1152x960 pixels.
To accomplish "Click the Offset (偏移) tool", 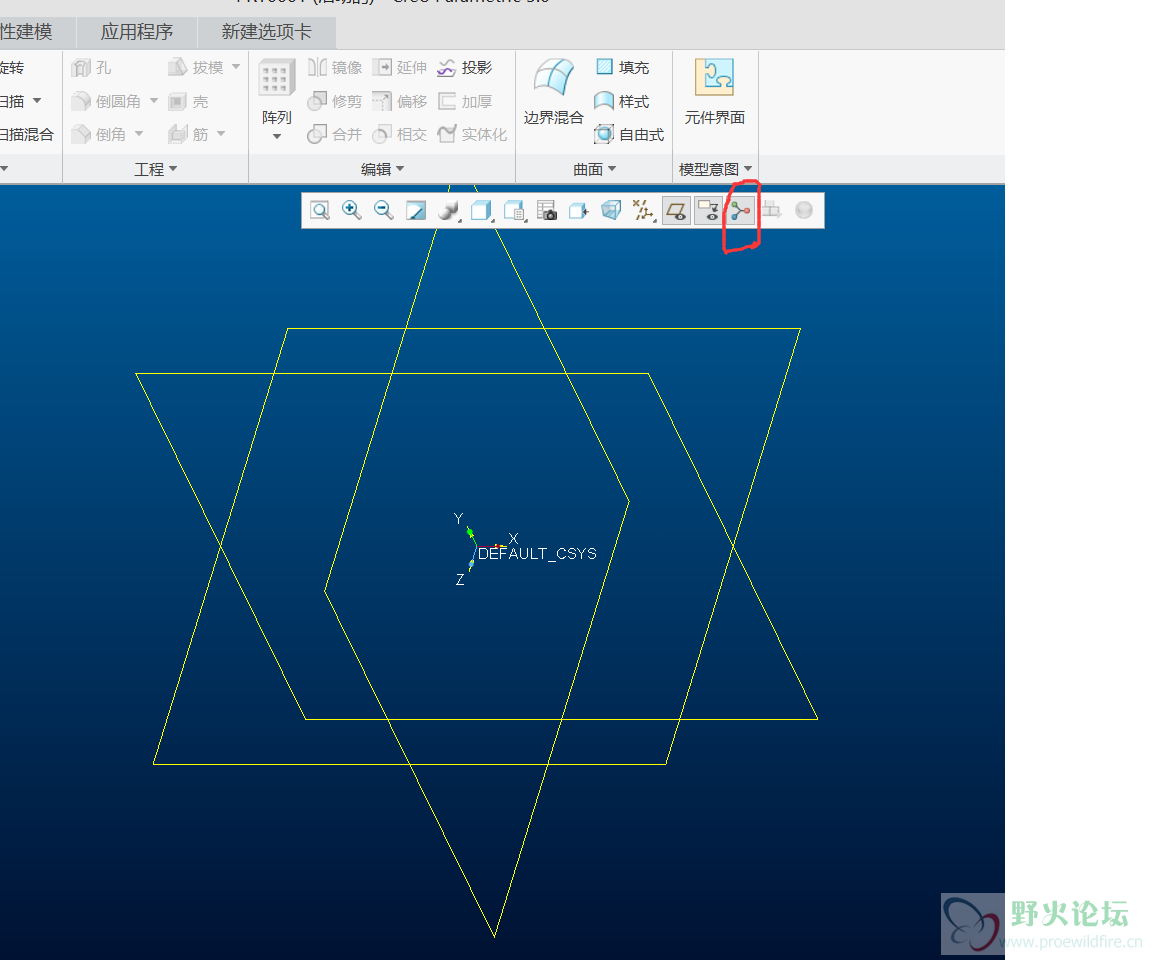I will pyautogui.click(x=400, y=101).
